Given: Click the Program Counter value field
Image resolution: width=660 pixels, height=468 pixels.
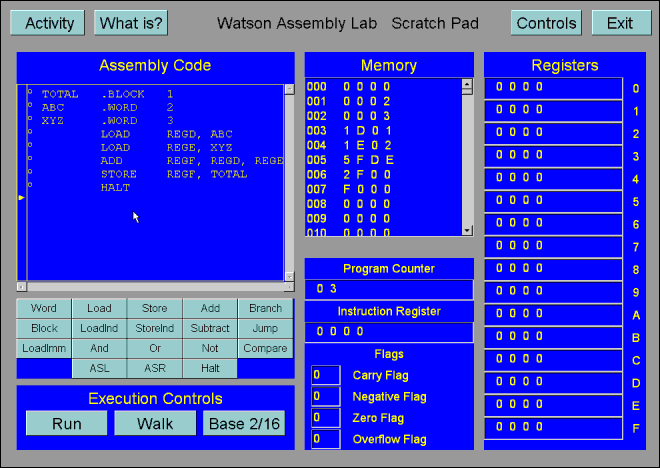Looking at the screenshot, I should coord(389,289).
